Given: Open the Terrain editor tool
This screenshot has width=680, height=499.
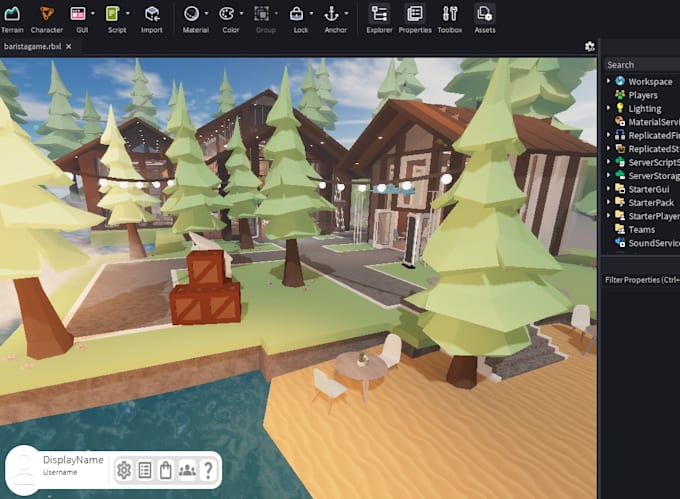Looking at the screenshot, I should pos(12,20).
